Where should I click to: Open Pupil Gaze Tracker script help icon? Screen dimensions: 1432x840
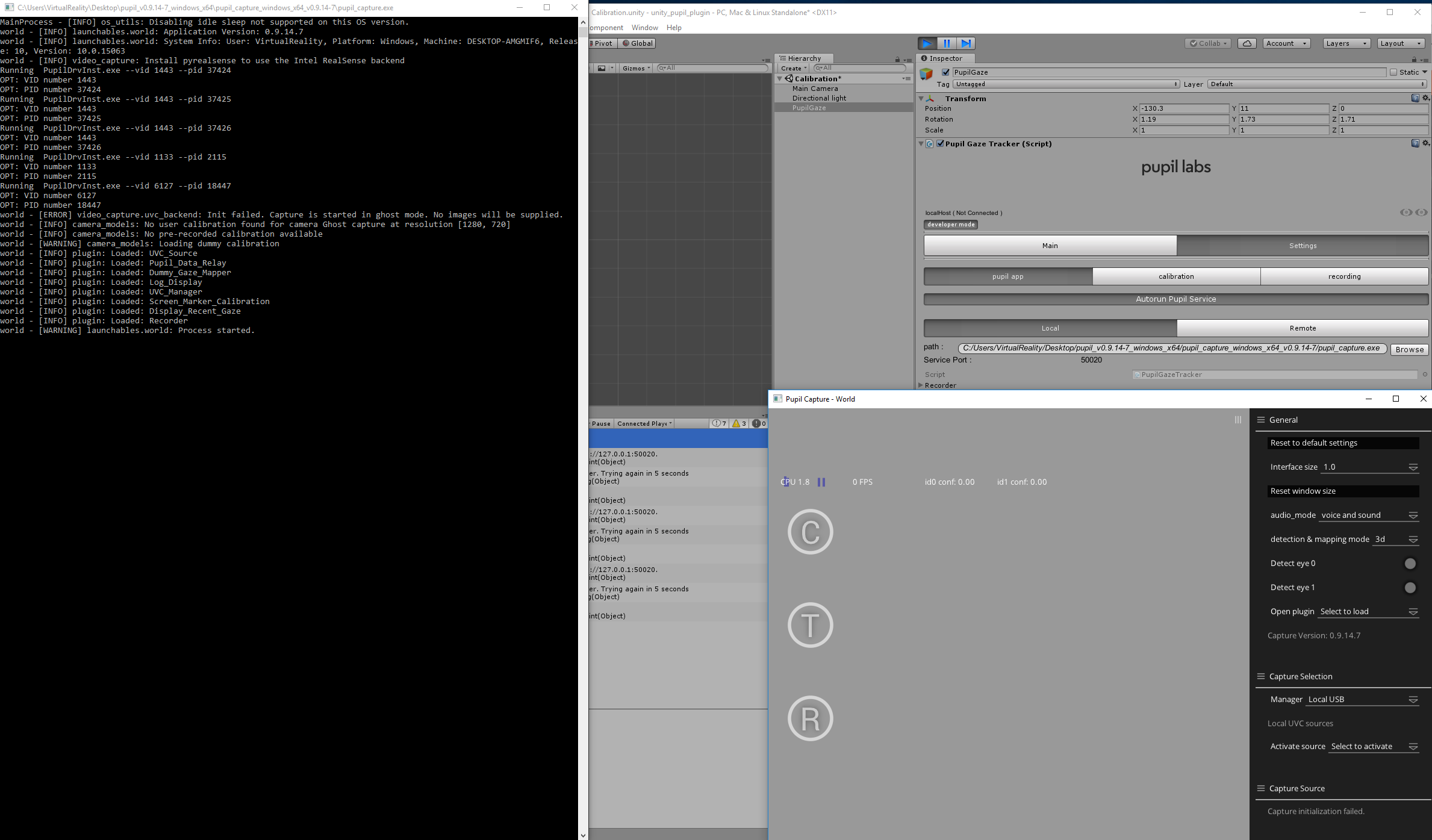pos(1415,143)
